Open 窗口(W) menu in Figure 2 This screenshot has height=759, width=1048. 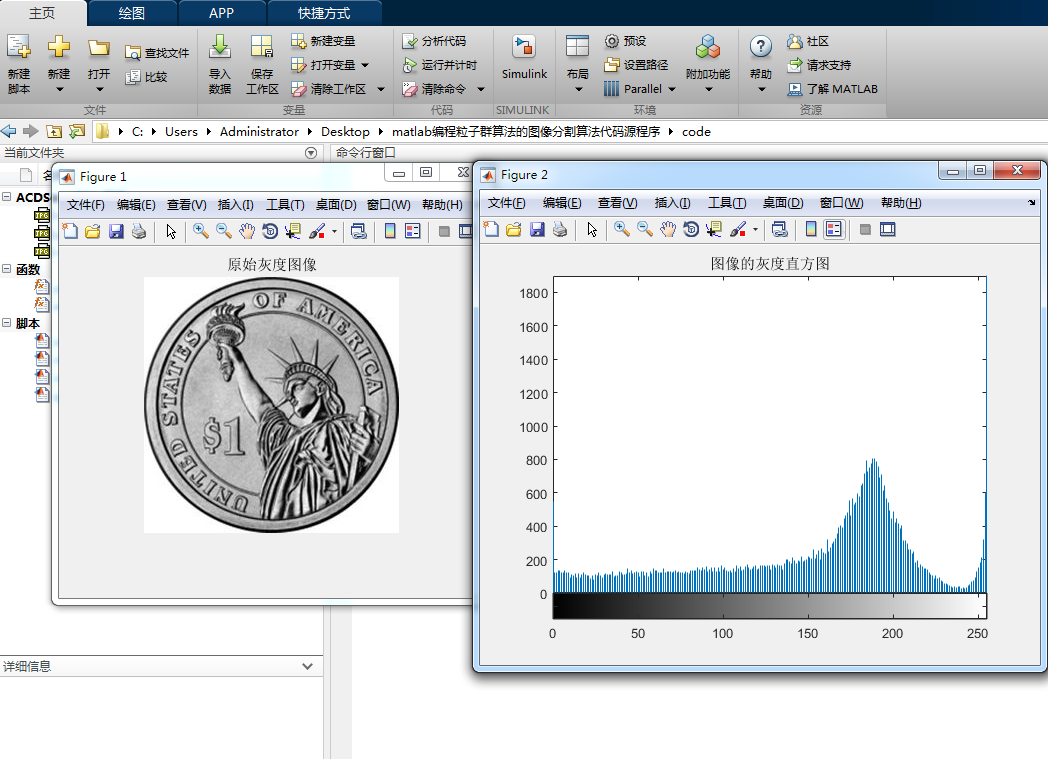[x=841, y=203]
